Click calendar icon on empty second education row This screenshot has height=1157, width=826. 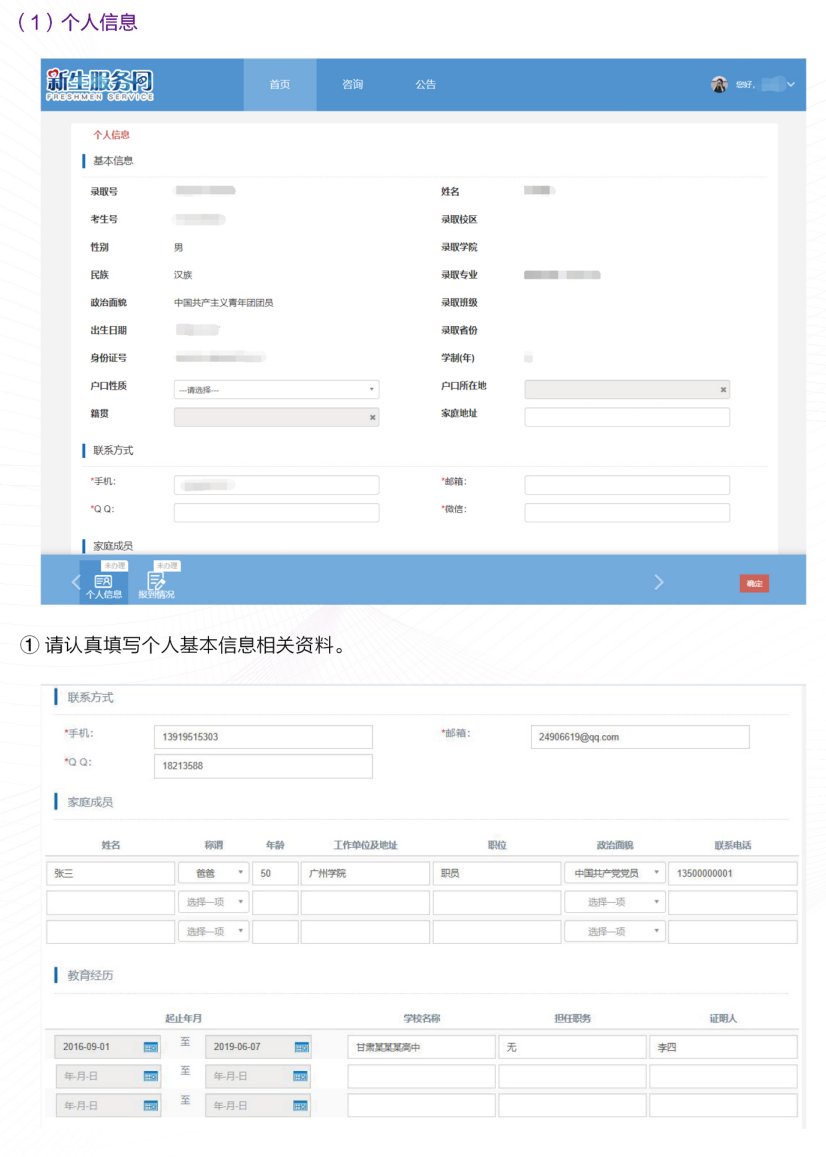click(x=150, y=1075)
